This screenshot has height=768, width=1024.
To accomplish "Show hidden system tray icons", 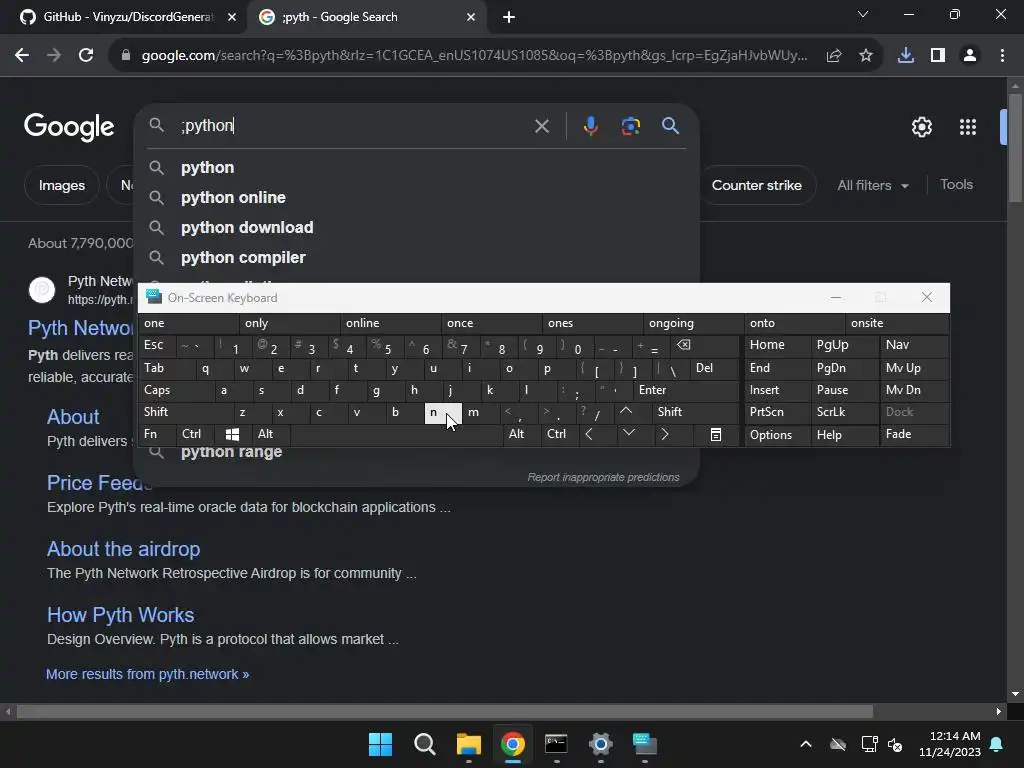I will pyautogui.click(x=806, y=744).
